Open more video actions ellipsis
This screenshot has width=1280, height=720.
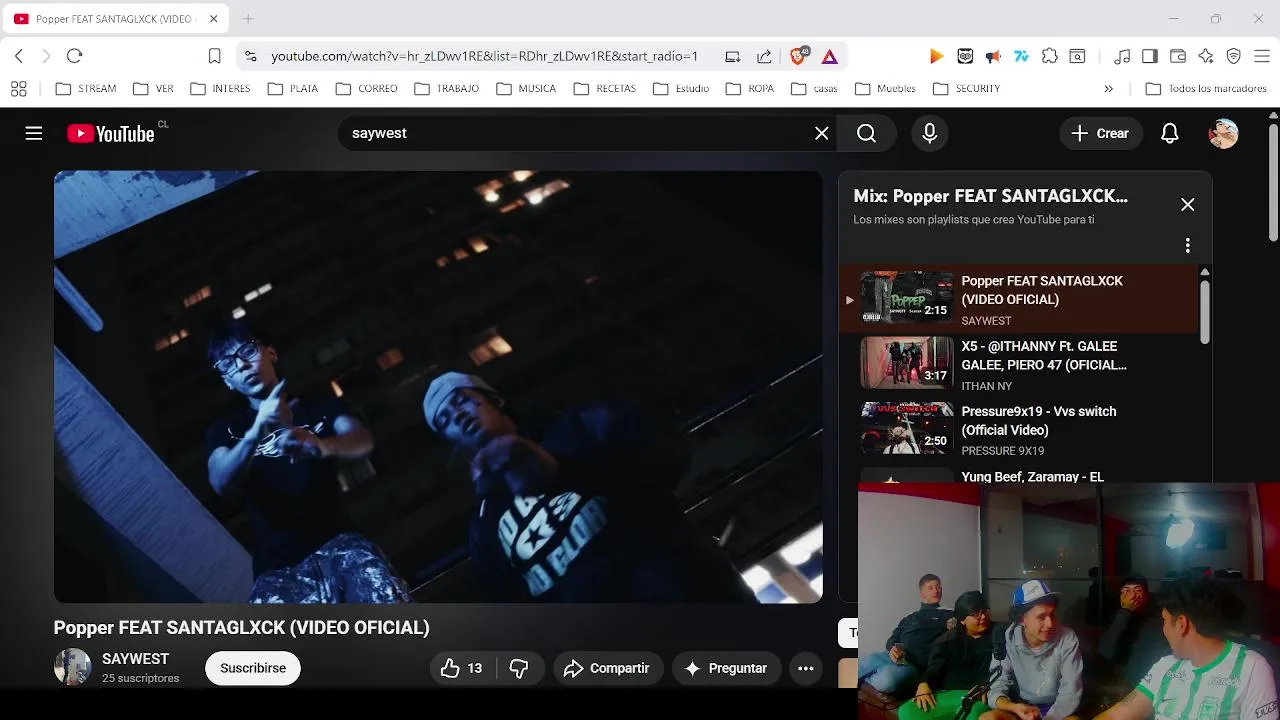[806, 668]
